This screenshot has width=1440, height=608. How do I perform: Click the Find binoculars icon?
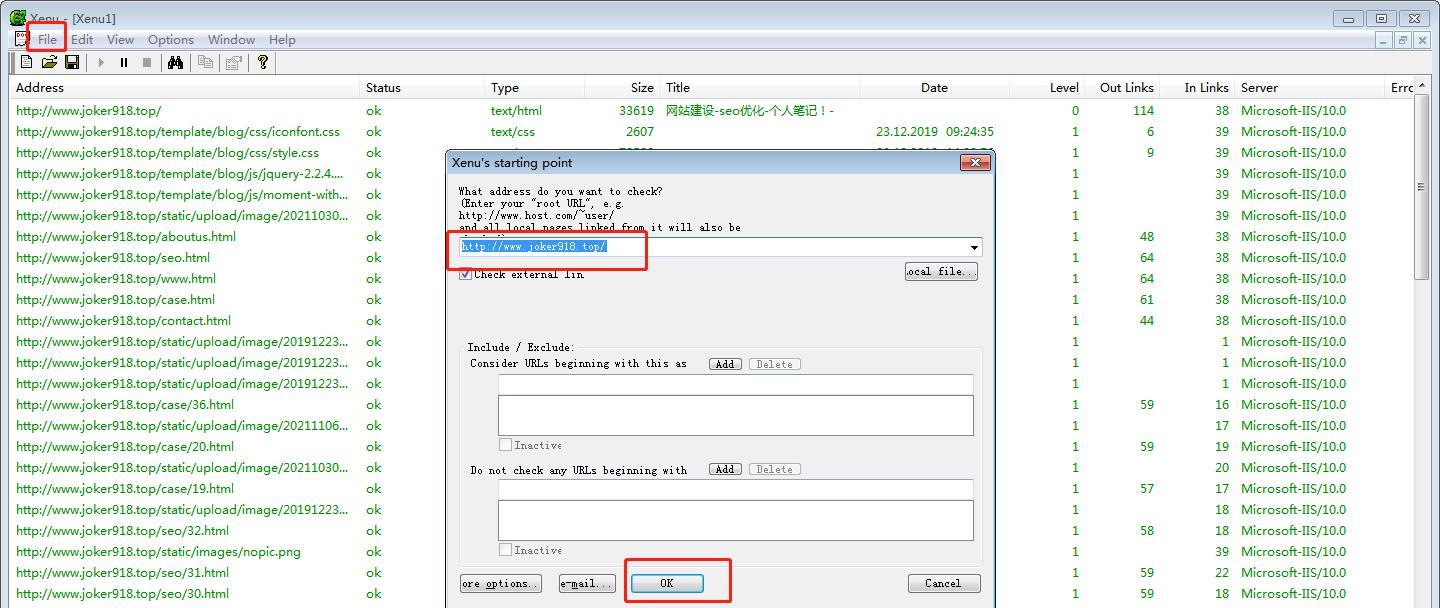coord(175,62)
